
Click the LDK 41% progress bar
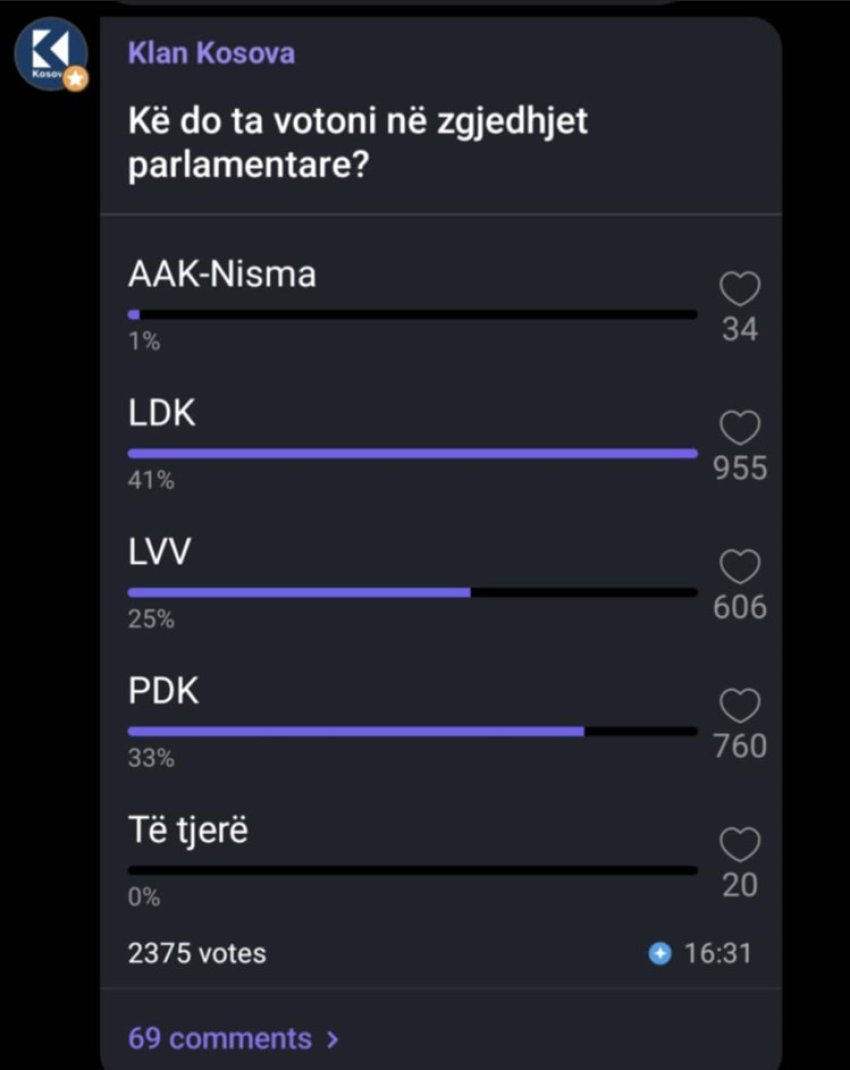(412, 453)
